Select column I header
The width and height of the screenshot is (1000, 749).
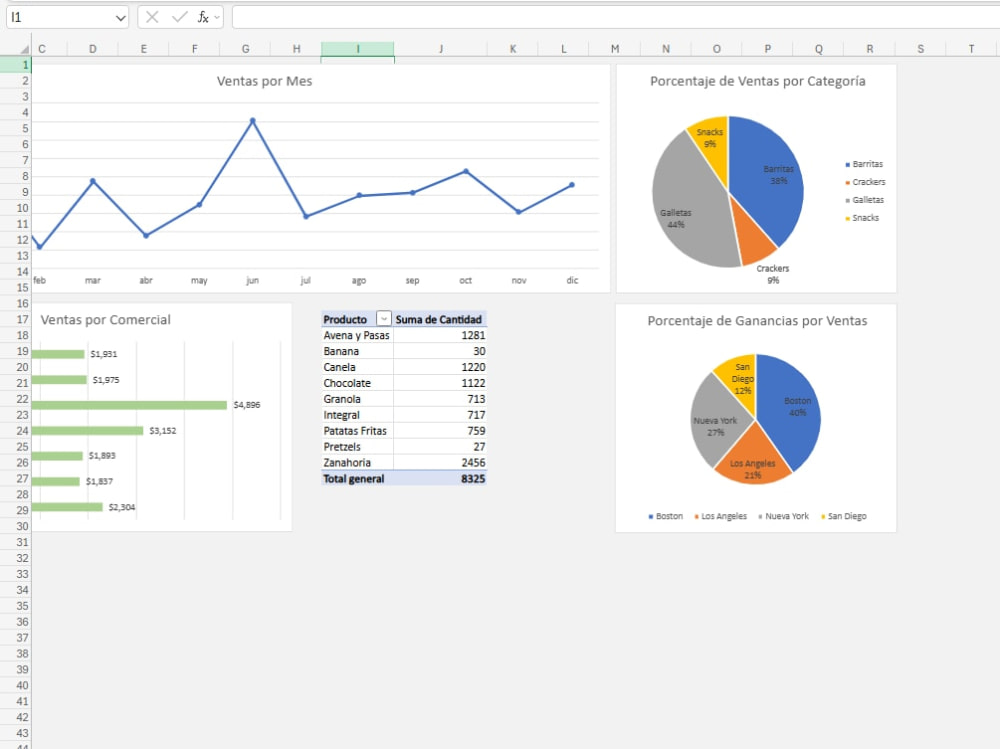[x=357, y=49]
